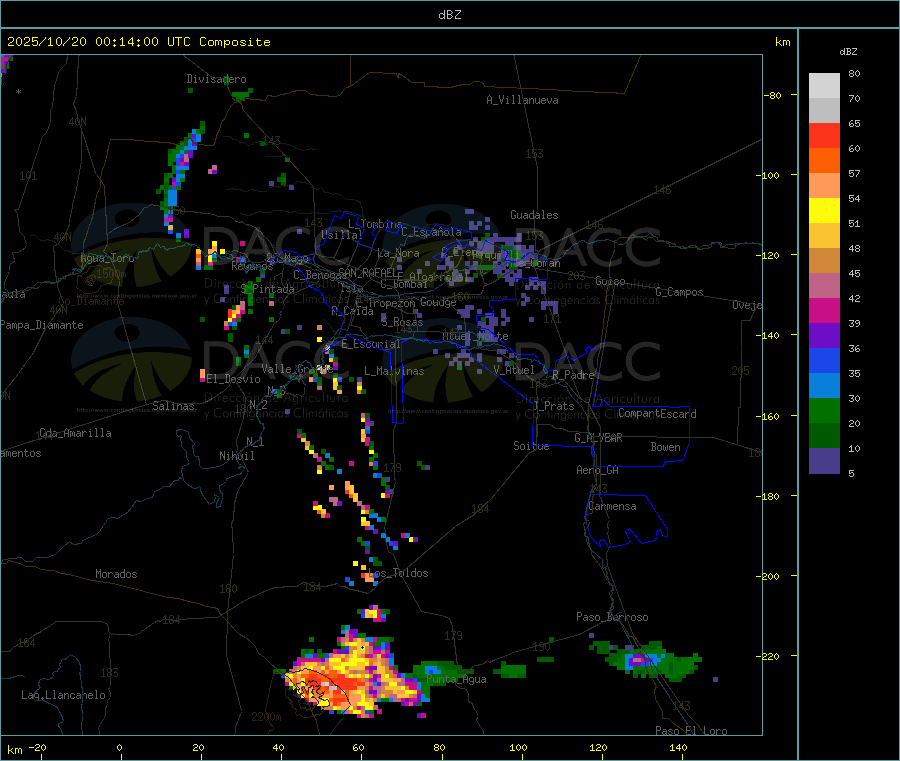The width and height of the screenshot is (900, 761).
Task: Select the red 65 dBZ legend swatch
Action: click(824, 135)
